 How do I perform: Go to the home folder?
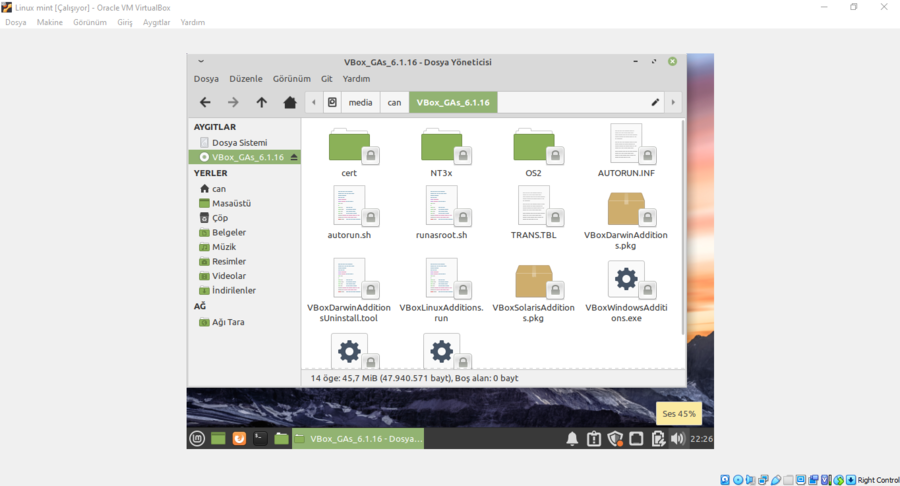pos(290,103)
